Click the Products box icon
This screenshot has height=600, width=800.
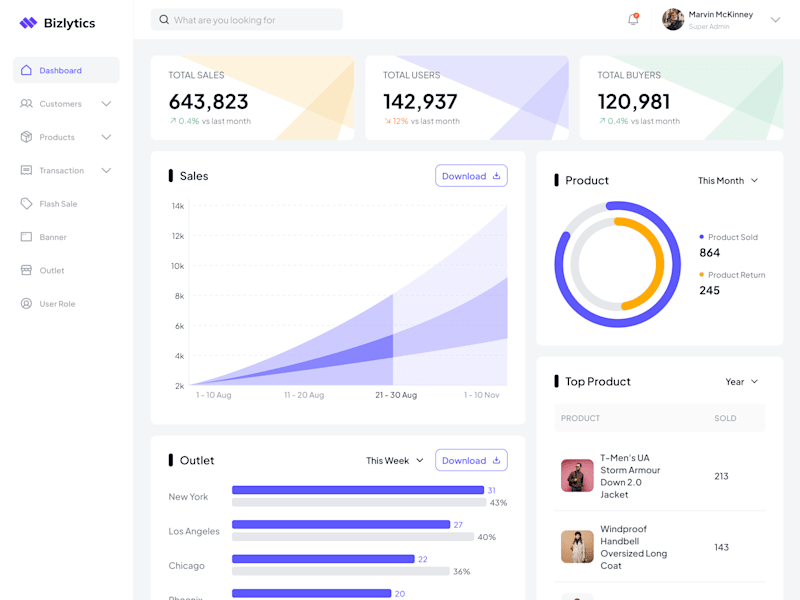point(27,137)
